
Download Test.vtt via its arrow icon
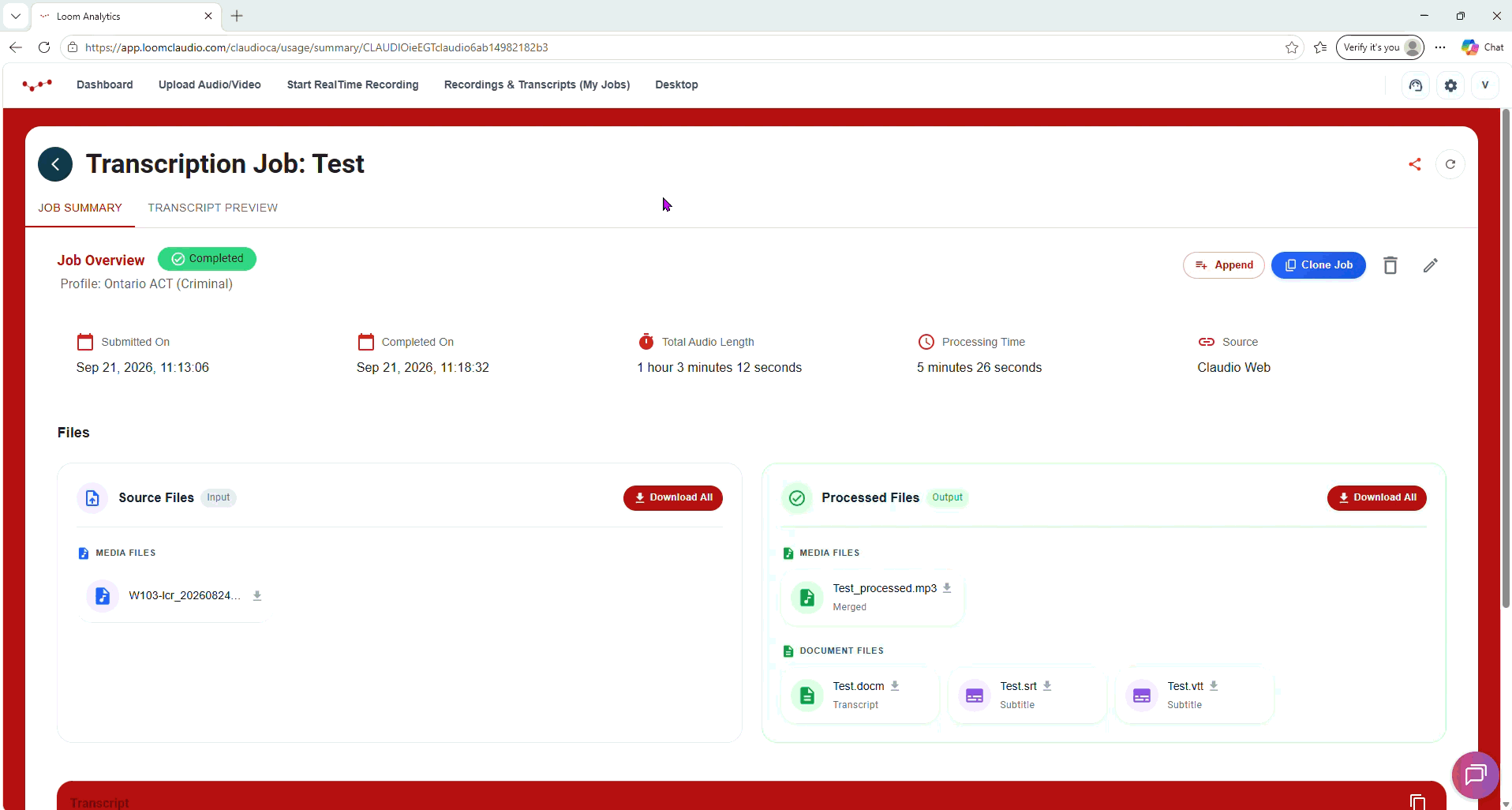[1214, 686]
